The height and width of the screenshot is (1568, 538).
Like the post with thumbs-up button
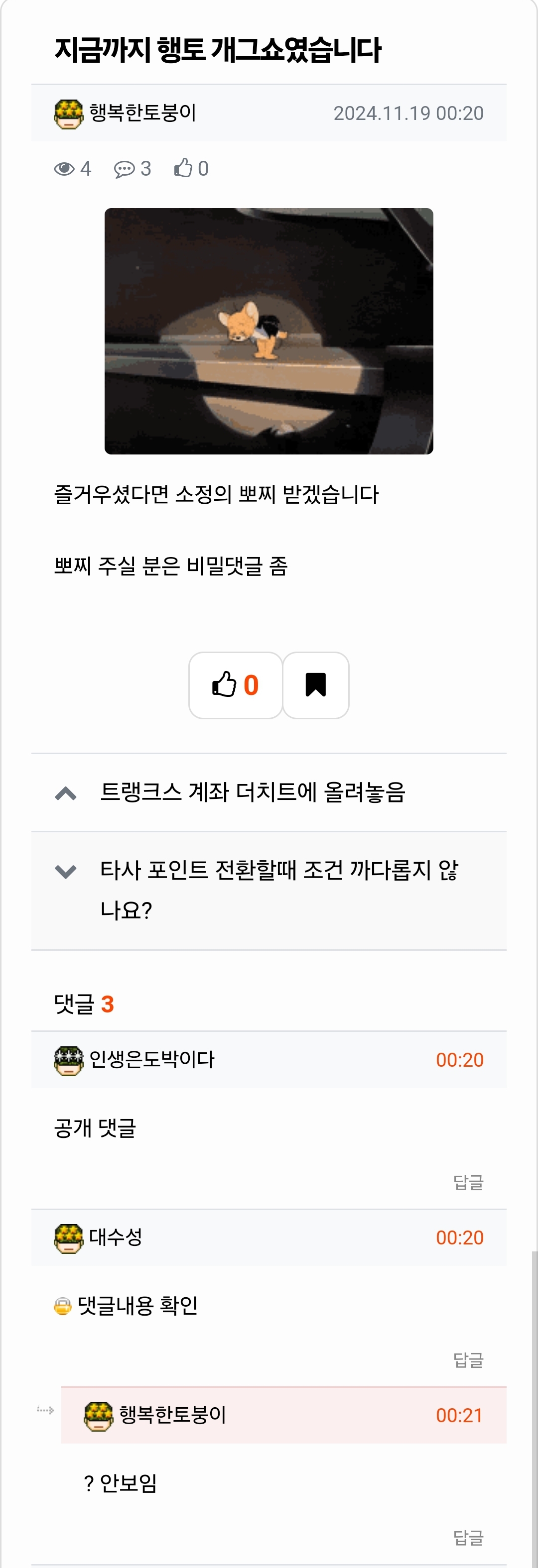[x=235, y=685]
